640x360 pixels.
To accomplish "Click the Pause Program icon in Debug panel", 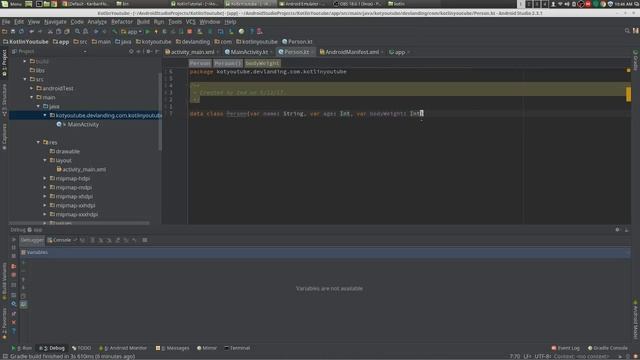I will [x=13, y=248].
